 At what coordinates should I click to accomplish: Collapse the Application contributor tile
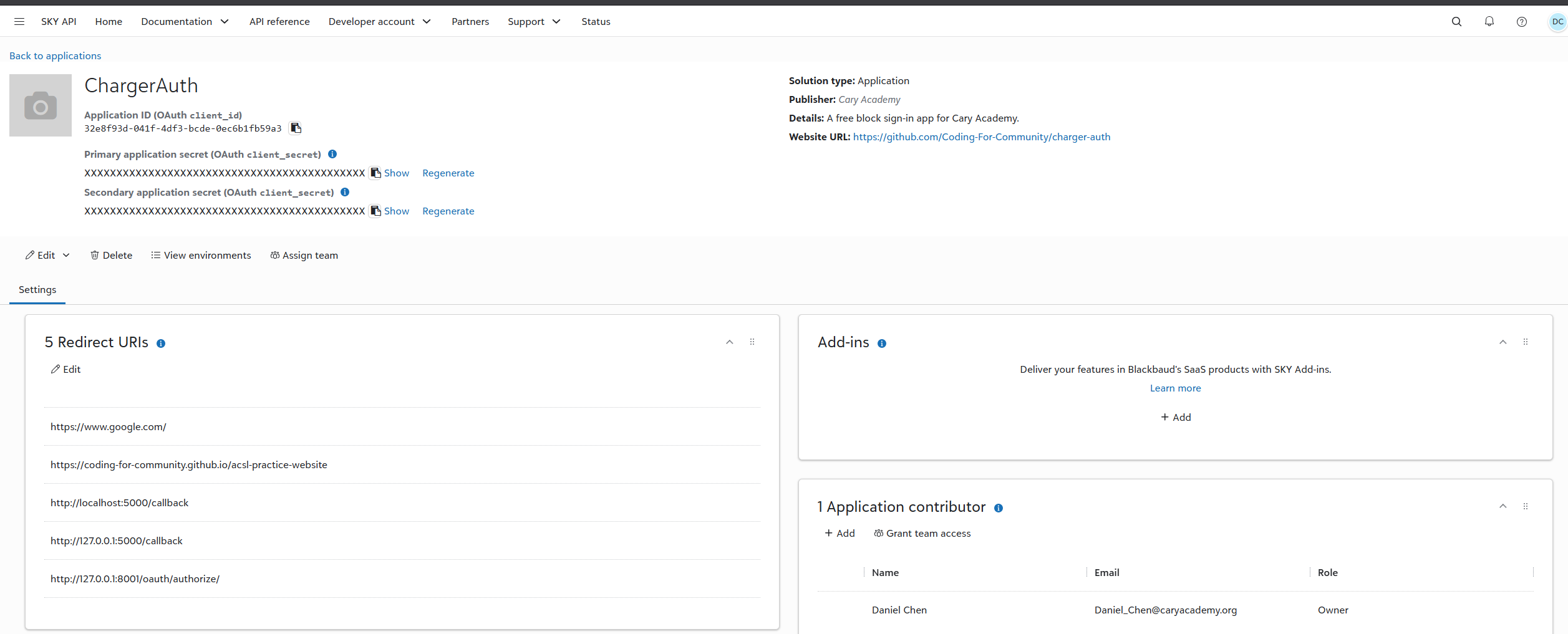click(x=1503, y=506)
